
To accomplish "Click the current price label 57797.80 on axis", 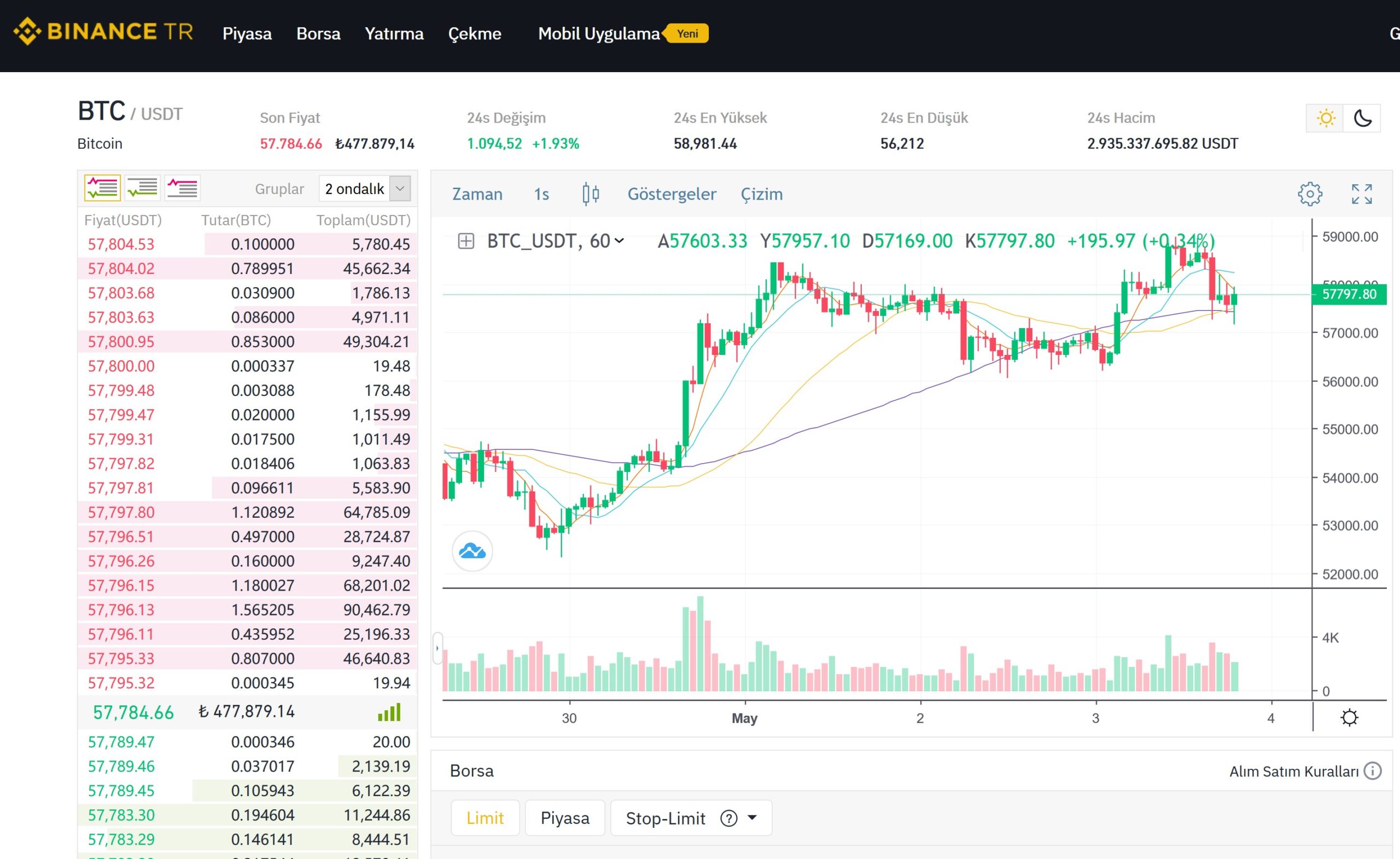I will coord(1349,294).
